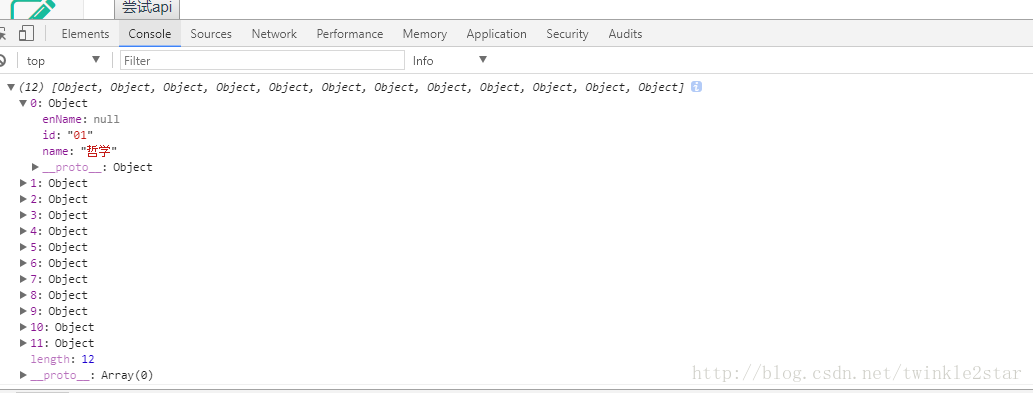Click the console Filter input field
The height and width of the screenshot is (393, 1033).
[262, 61]
